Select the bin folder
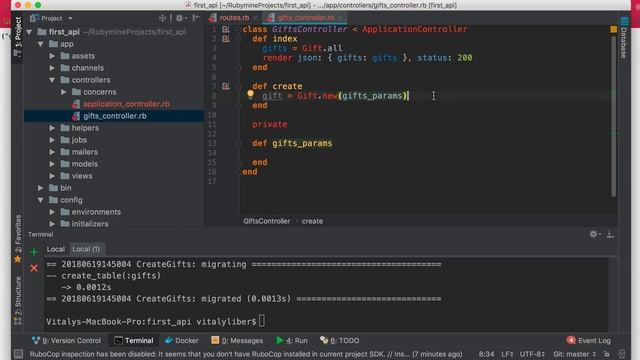640x360 pixels. pos(65,188)
